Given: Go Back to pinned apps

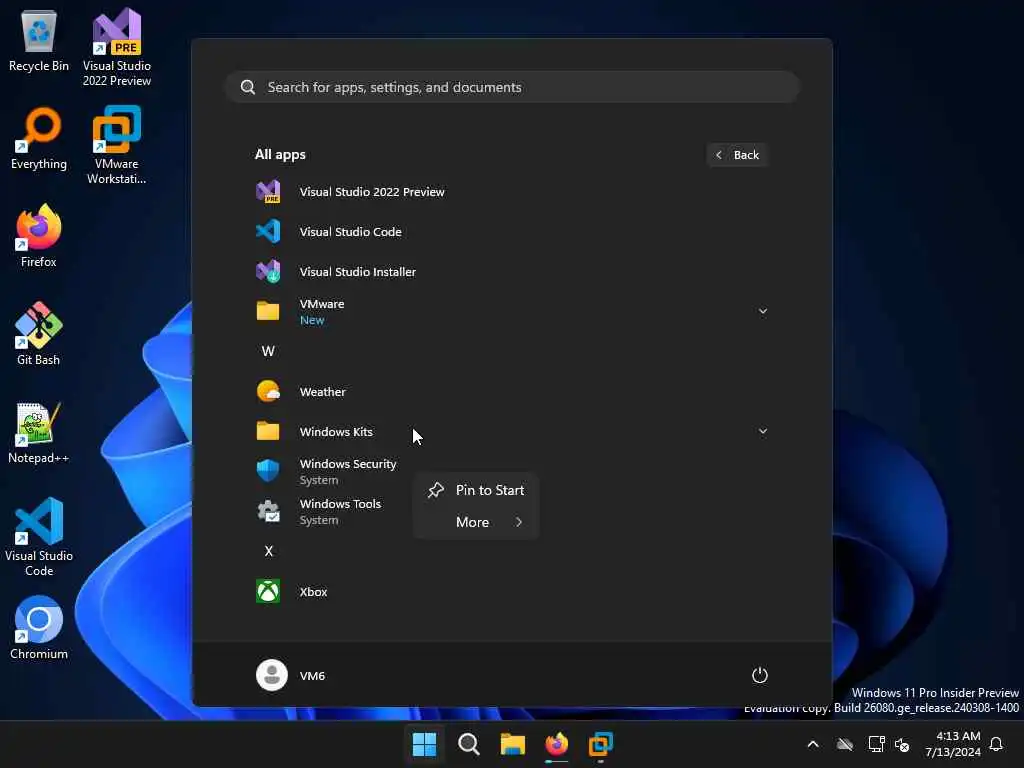Looking at the screenshot, I should (738, 155).
